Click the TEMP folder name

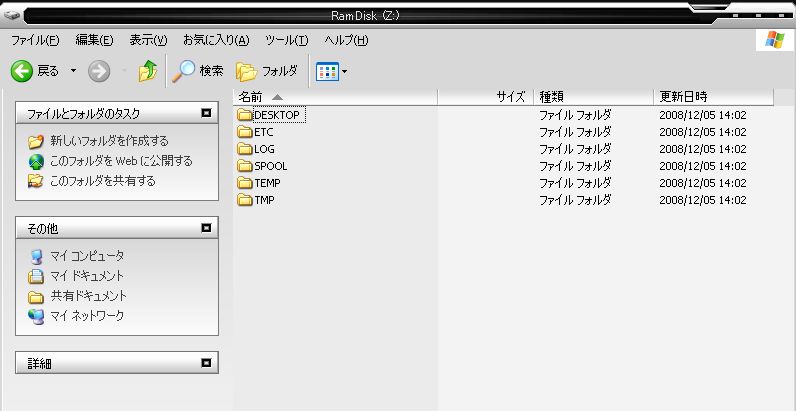pos(267,183)
